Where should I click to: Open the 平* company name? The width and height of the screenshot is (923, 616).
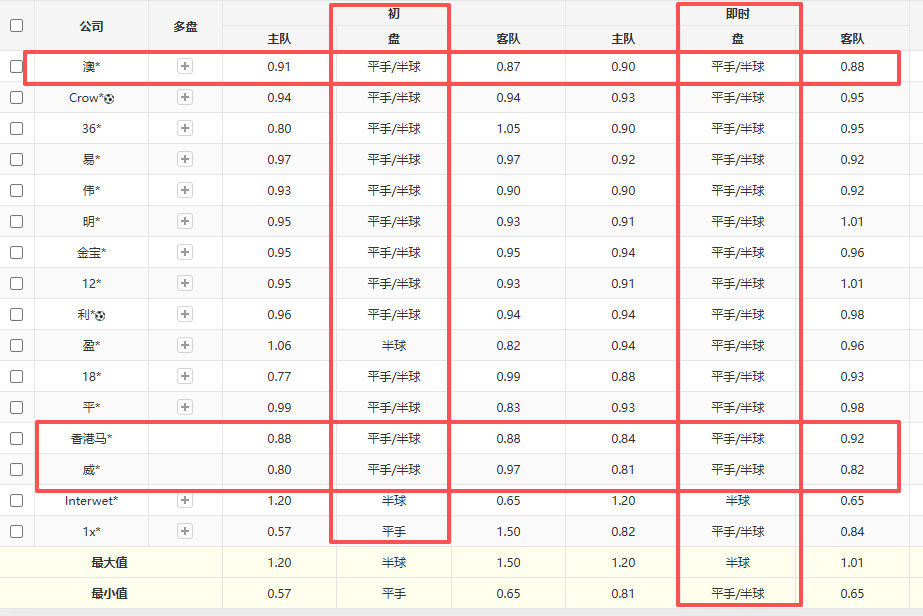click(91, 408)
